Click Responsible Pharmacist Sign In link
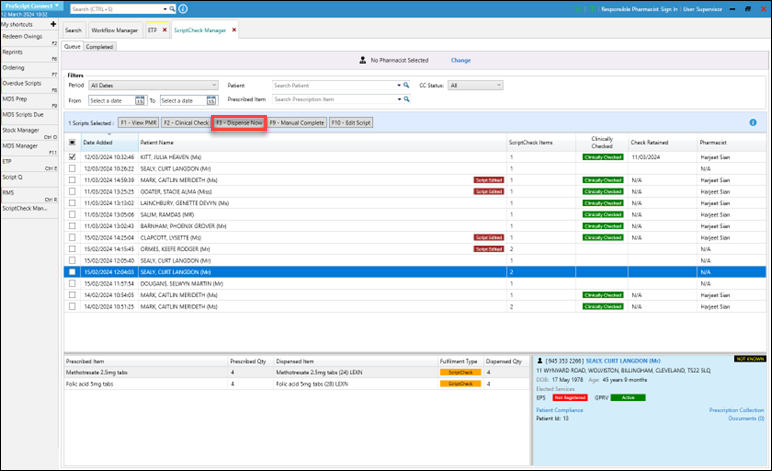The height and width of the screenshot is (471, 772). (x=639, y=9)
